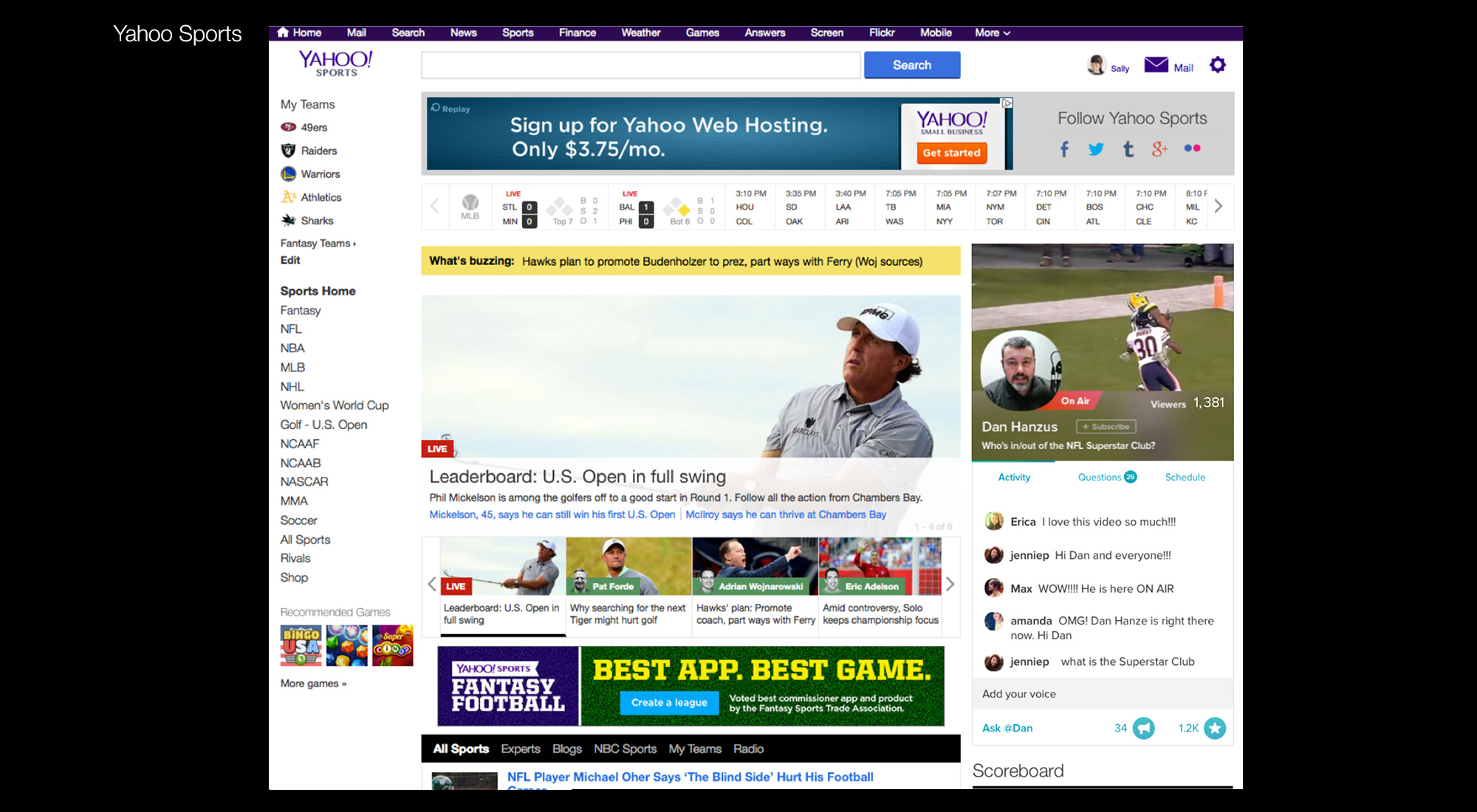Viewport: 1477px width, 812px height.
Task: Click the Mail envelope icon
Action: point(1156,65)
